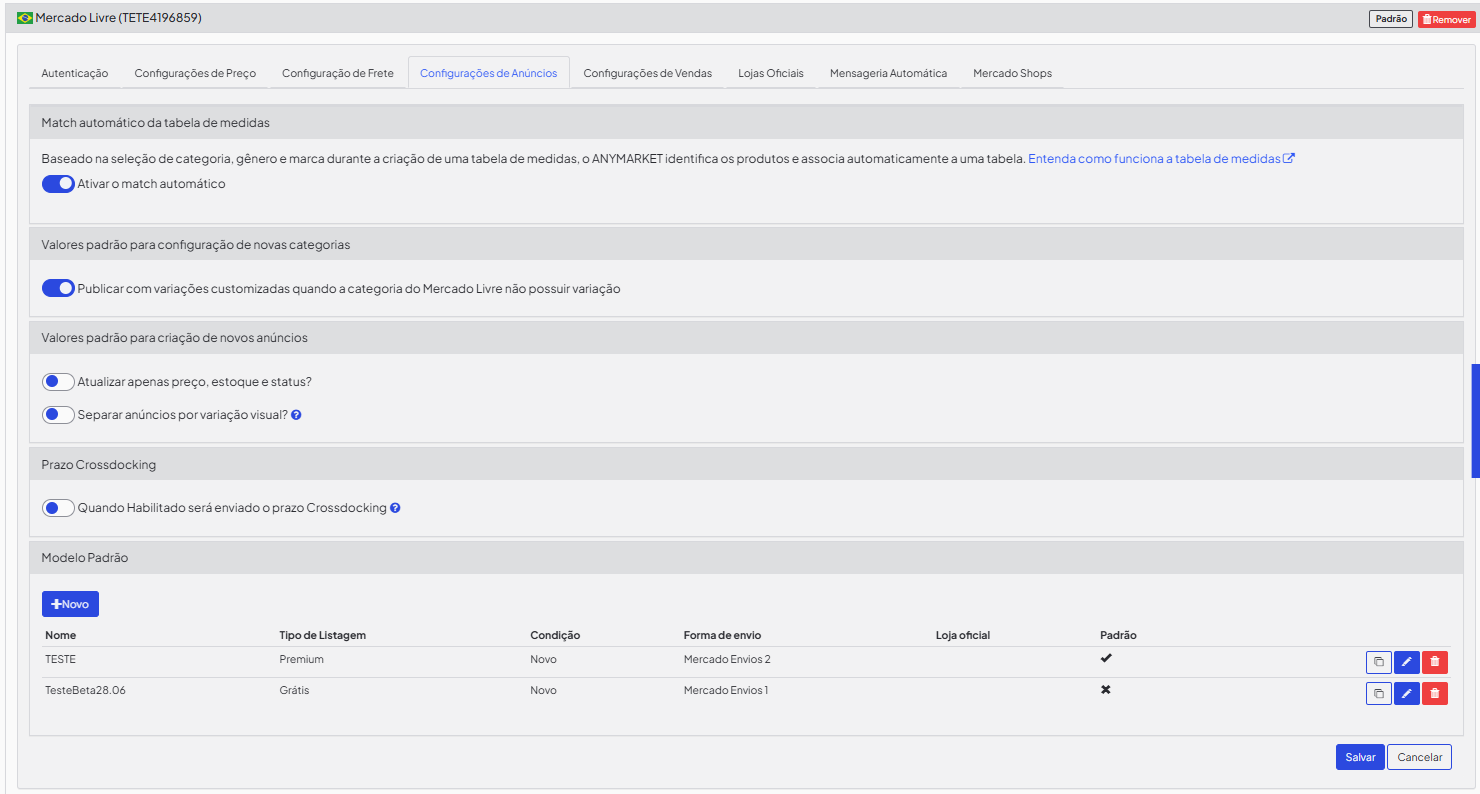Go to Lojas Oficiais tab
The height and width of the screenshot is (794, 1480).
(x=771, y=73)
